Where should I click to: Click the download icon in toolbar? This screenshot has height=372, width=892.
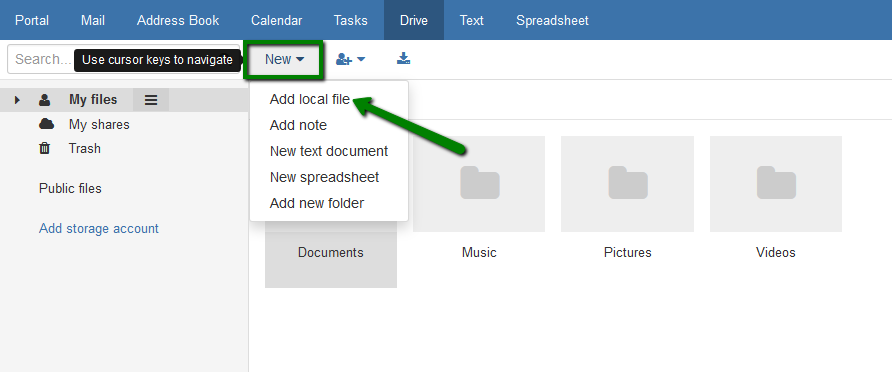[403, 58]
